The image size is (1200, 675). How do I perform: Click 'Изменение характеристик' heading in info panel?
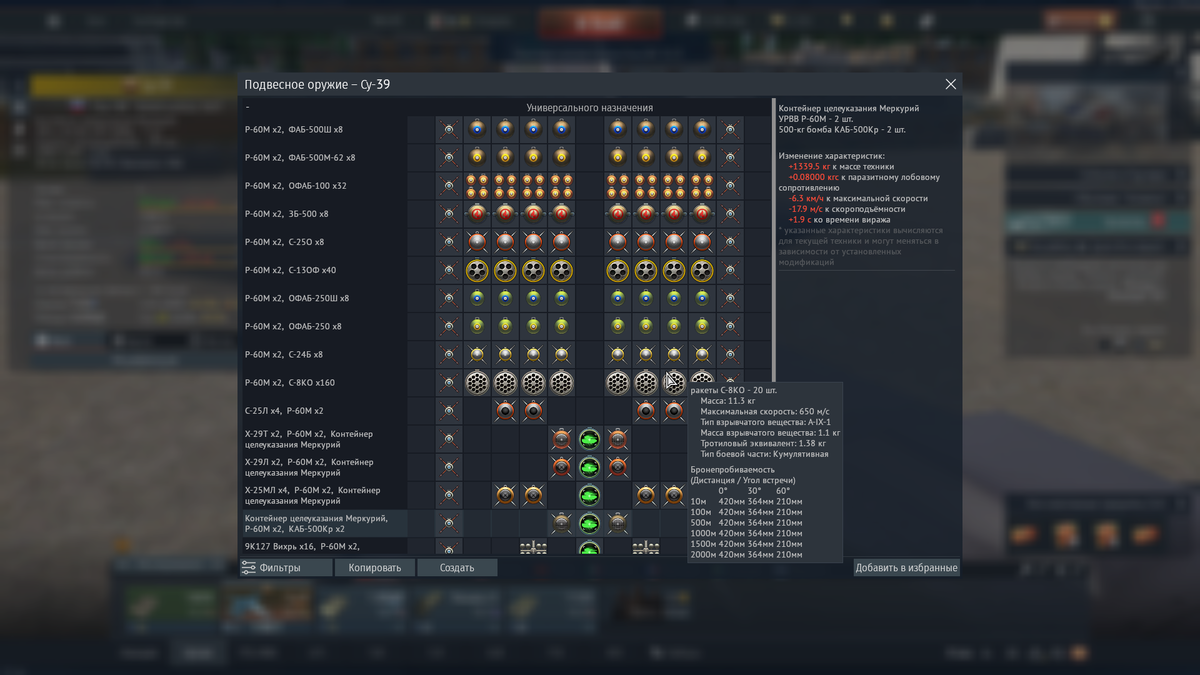click(x=831, y=156)
